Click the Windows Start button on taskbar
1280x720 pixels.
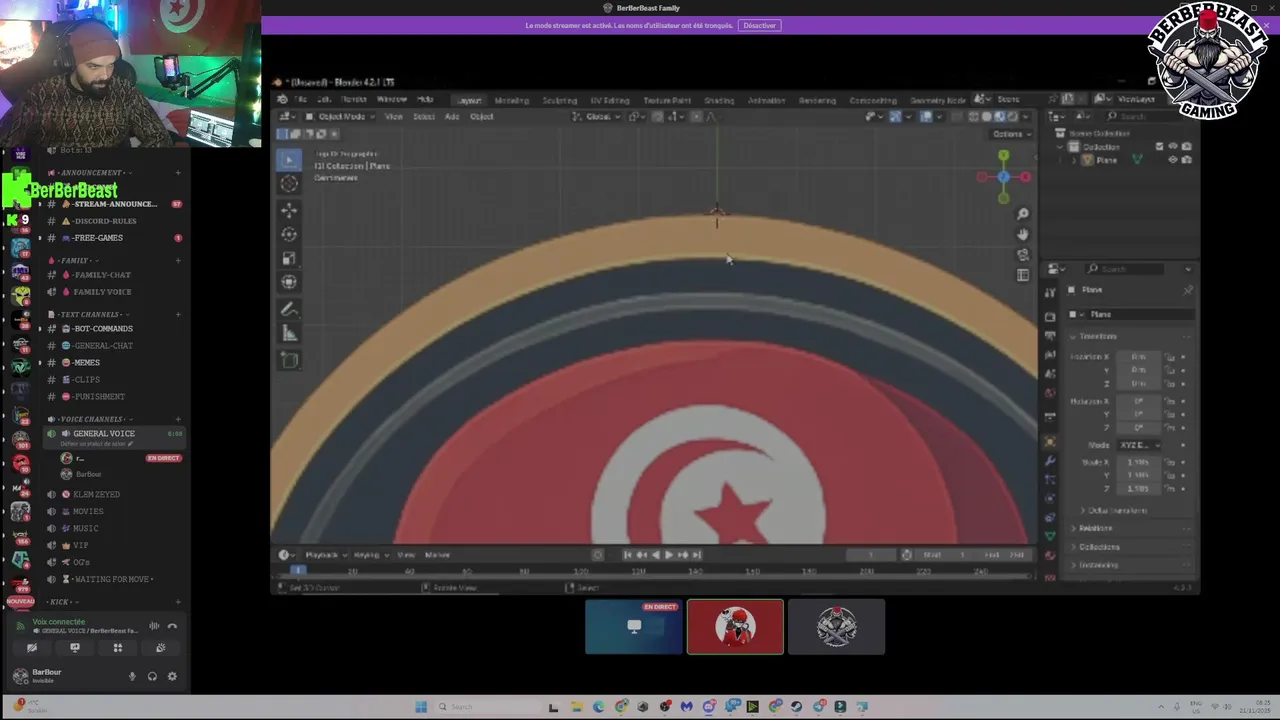421,707
